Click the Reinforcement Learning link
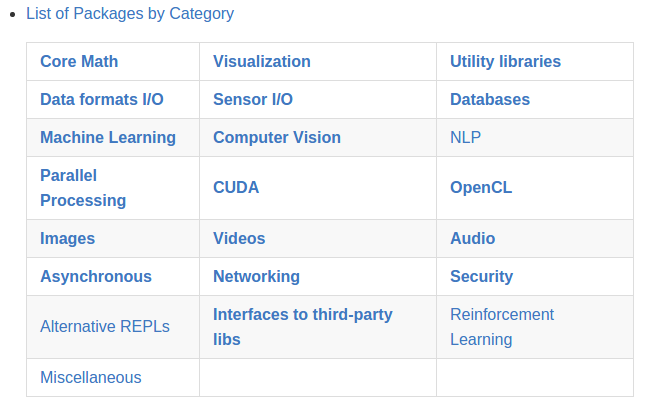646x412 pixels. point(502,327)
